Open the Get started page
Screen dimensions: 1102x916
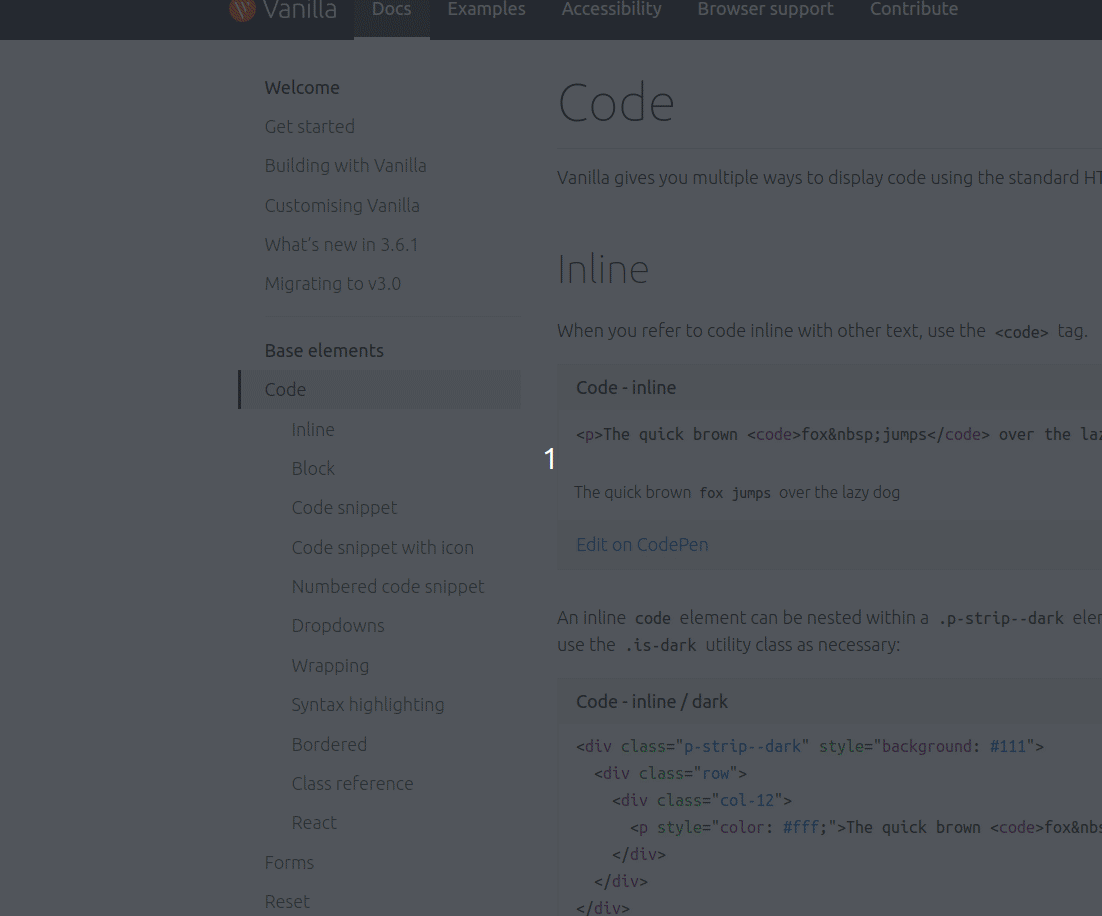[x=310, y=127]
